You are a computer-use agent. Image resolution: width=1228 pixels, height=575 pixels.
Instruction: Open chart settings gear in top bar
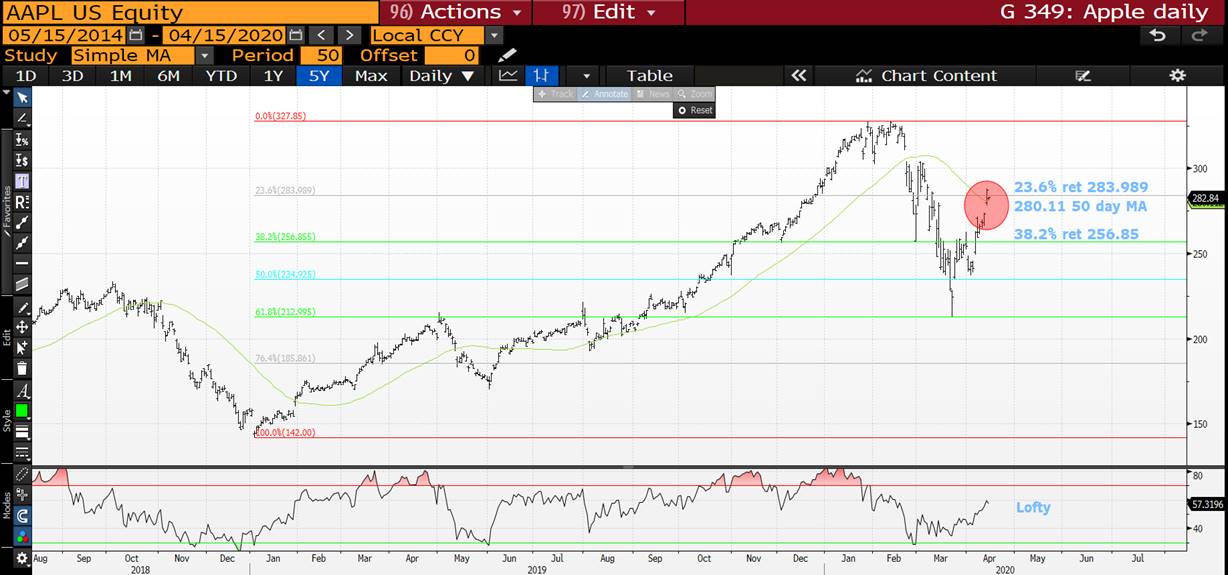(1178, 75)
